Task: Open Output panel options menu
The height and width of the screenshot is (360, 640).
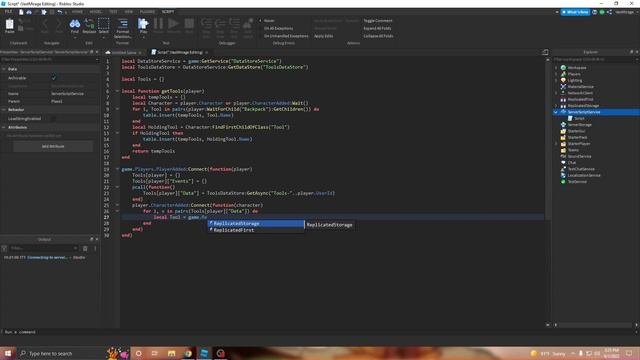Action: coord(95,248)
